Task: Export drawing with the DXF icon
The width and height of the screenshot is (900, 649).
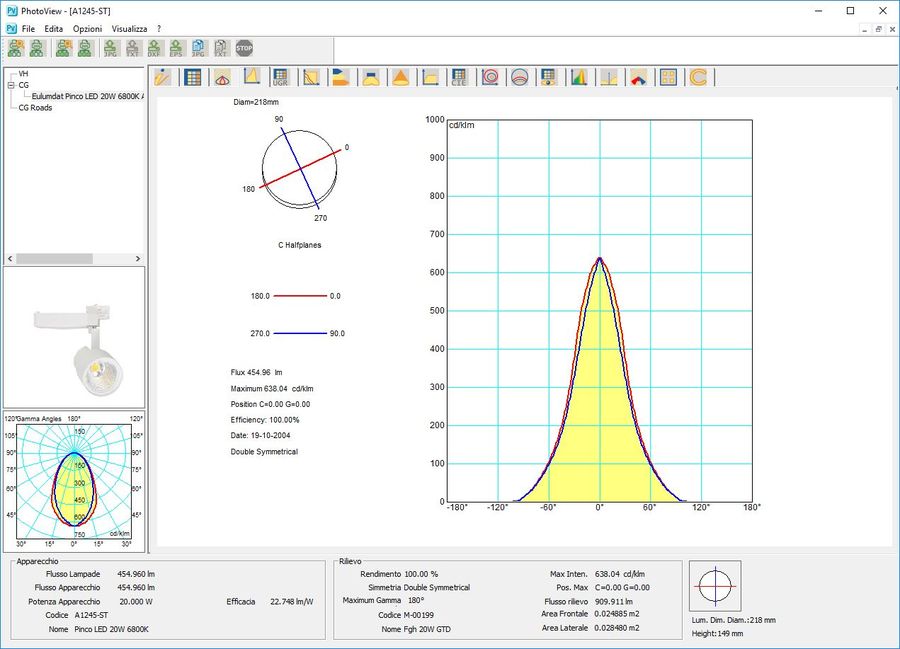Action: coord(154,48)
